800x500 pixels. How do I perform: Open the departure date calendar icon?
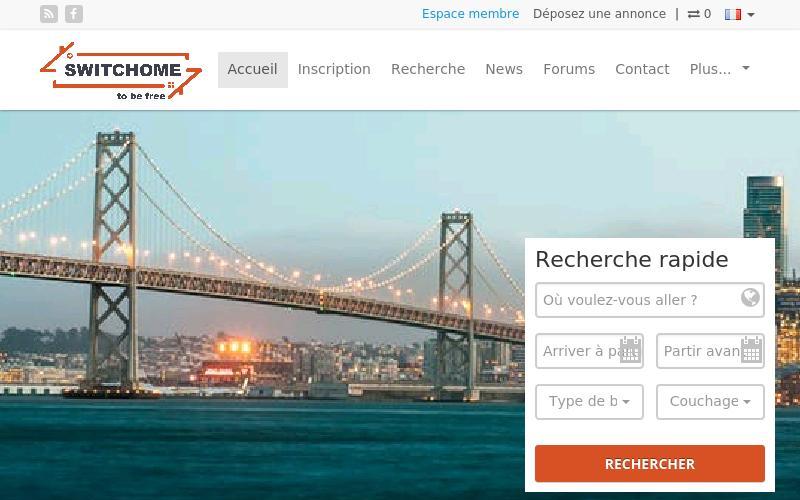click(751, 350)
